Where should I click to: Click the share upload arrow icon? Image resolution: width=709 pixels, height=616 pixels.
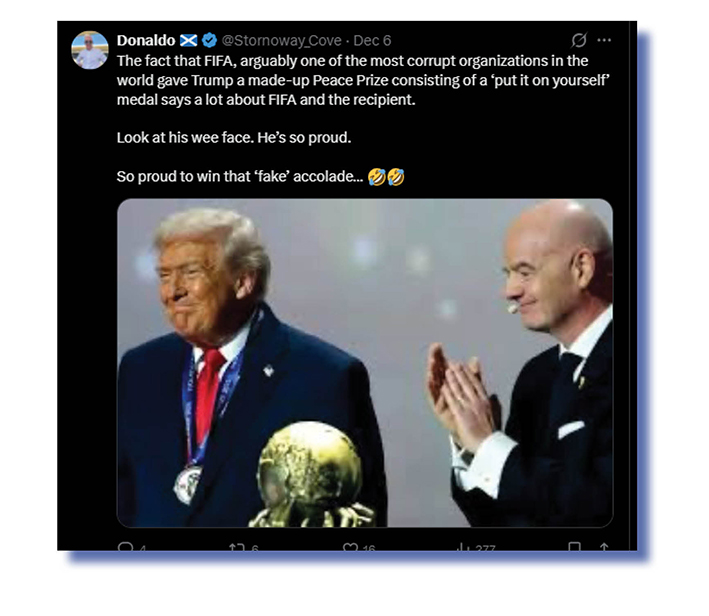604,547
